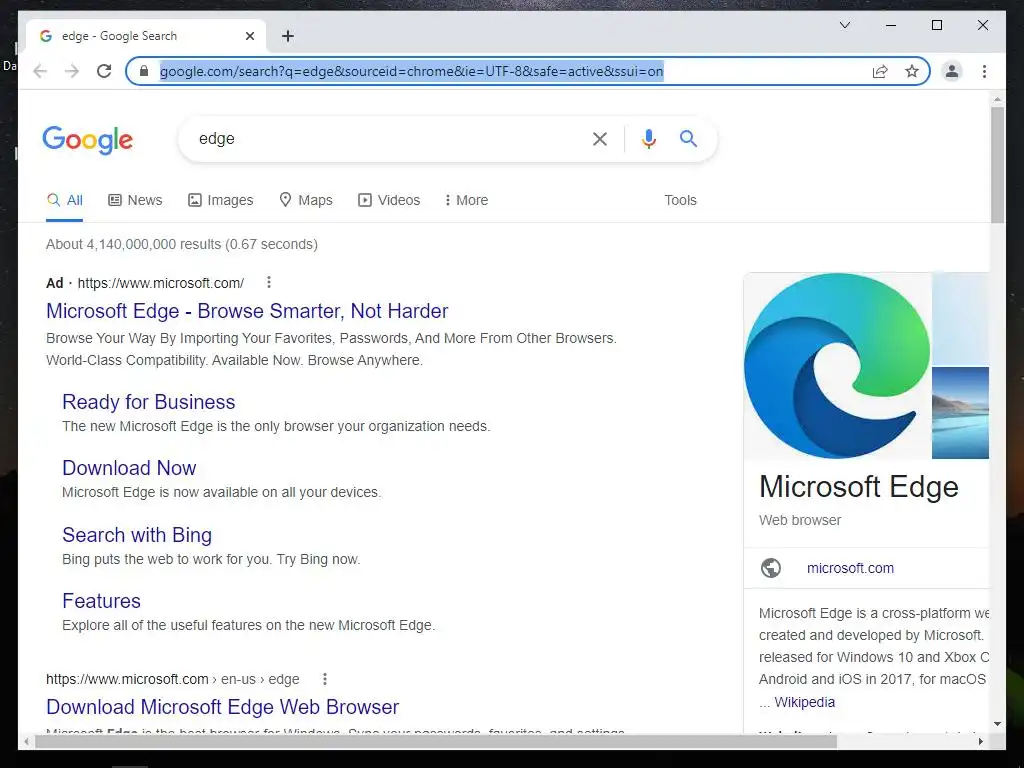Click the 'Web browser' subtitle
Screen dimensions: 1024x768
800,520
